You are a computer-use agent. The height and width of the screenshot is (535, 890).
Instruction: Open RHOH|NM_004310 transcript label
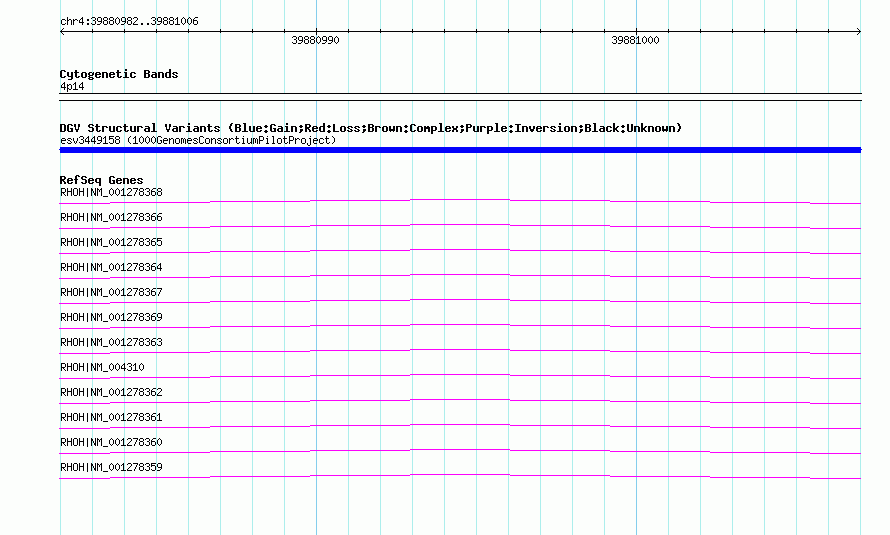102,367
